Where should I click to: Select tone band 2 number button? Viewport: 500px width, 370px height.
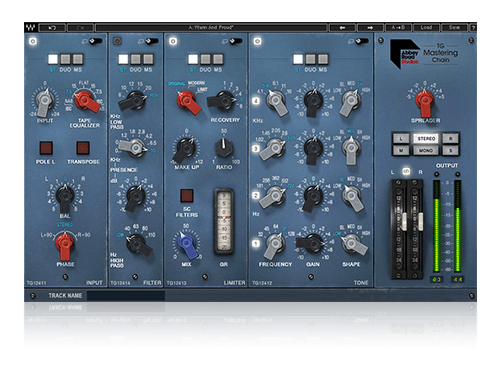256,195
